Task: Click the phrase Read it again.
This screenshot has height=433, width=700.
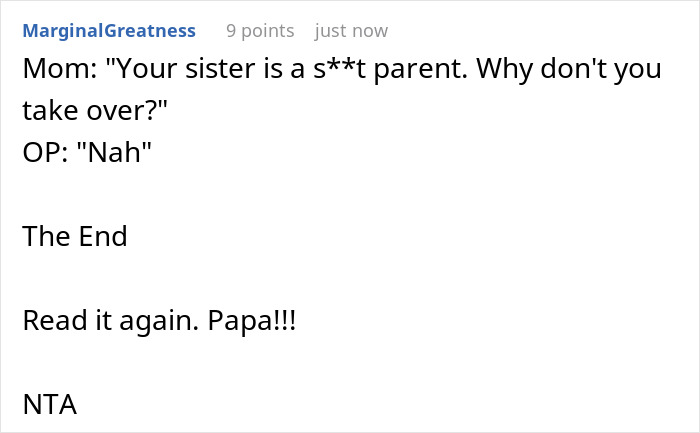Action: [x=110, y=322]
